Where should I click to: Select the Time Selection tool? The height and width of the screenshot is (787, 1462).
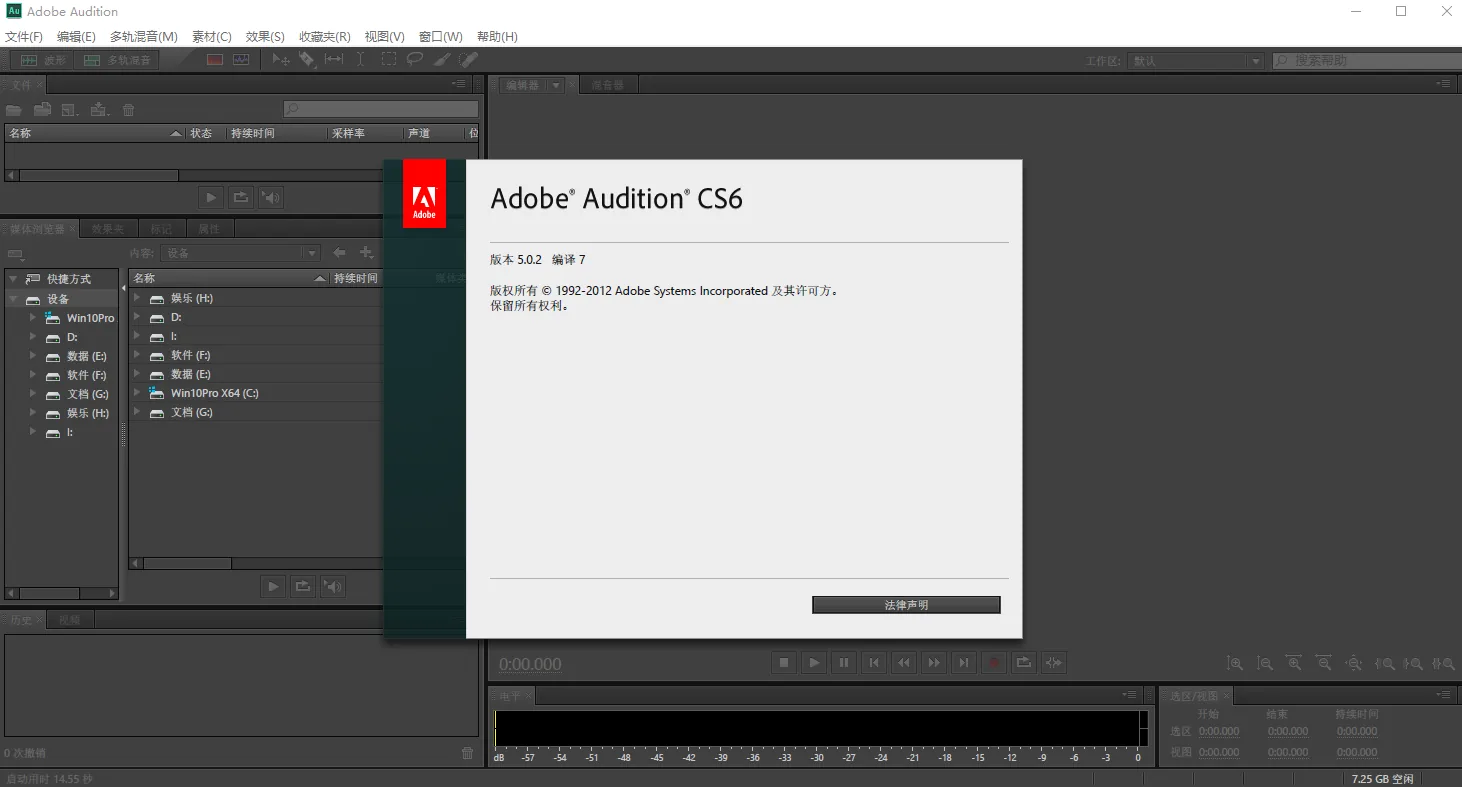[x=360, y=59]
